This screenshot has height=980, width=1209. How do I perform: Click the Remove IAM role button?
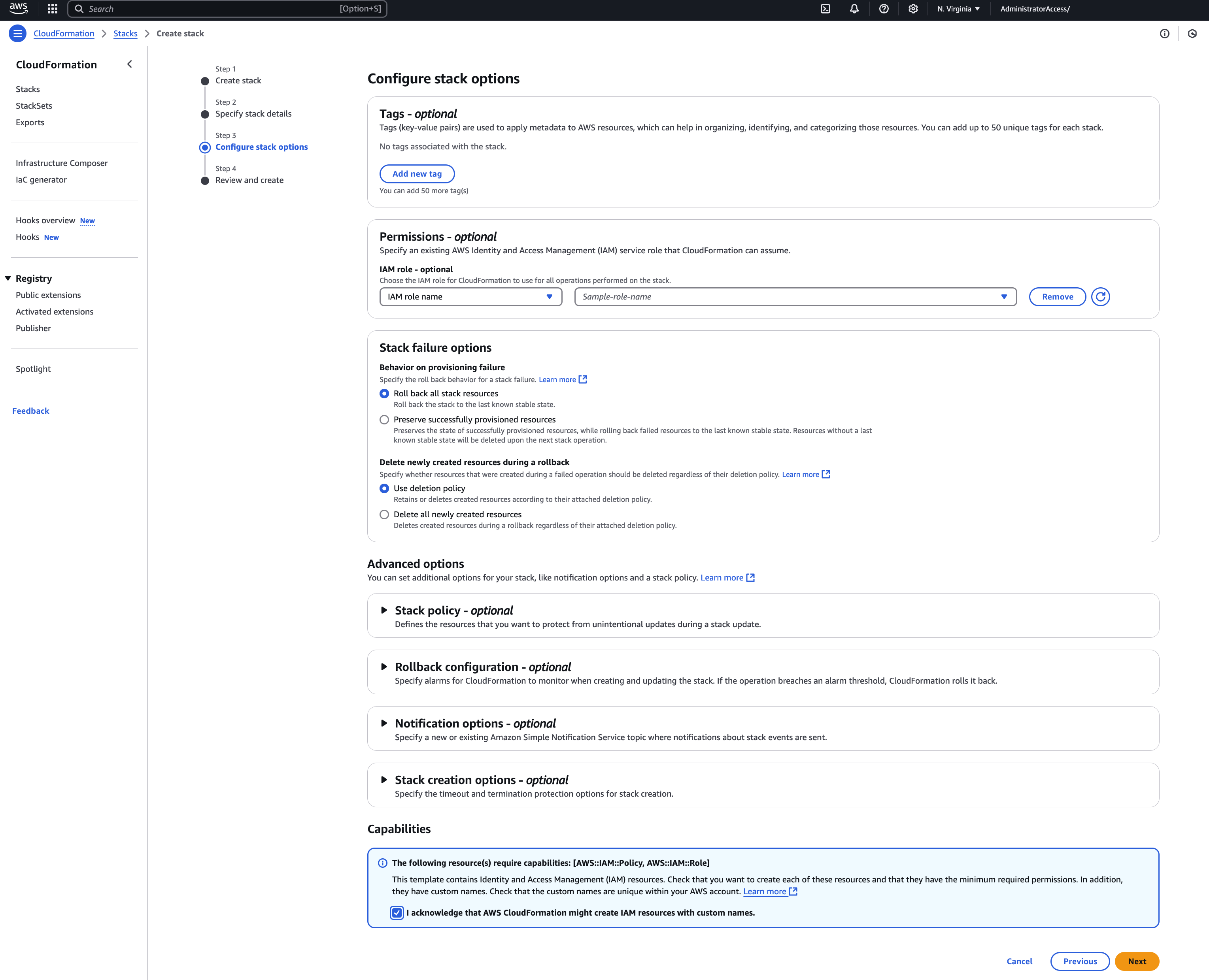point(1057,296)
